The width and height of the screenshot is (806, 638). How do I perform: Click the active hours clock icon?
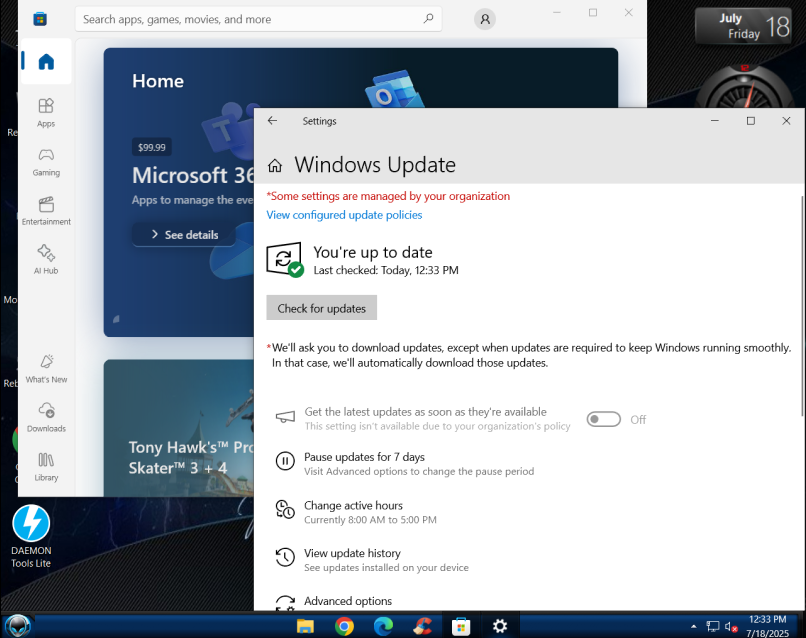pos(285,509)
